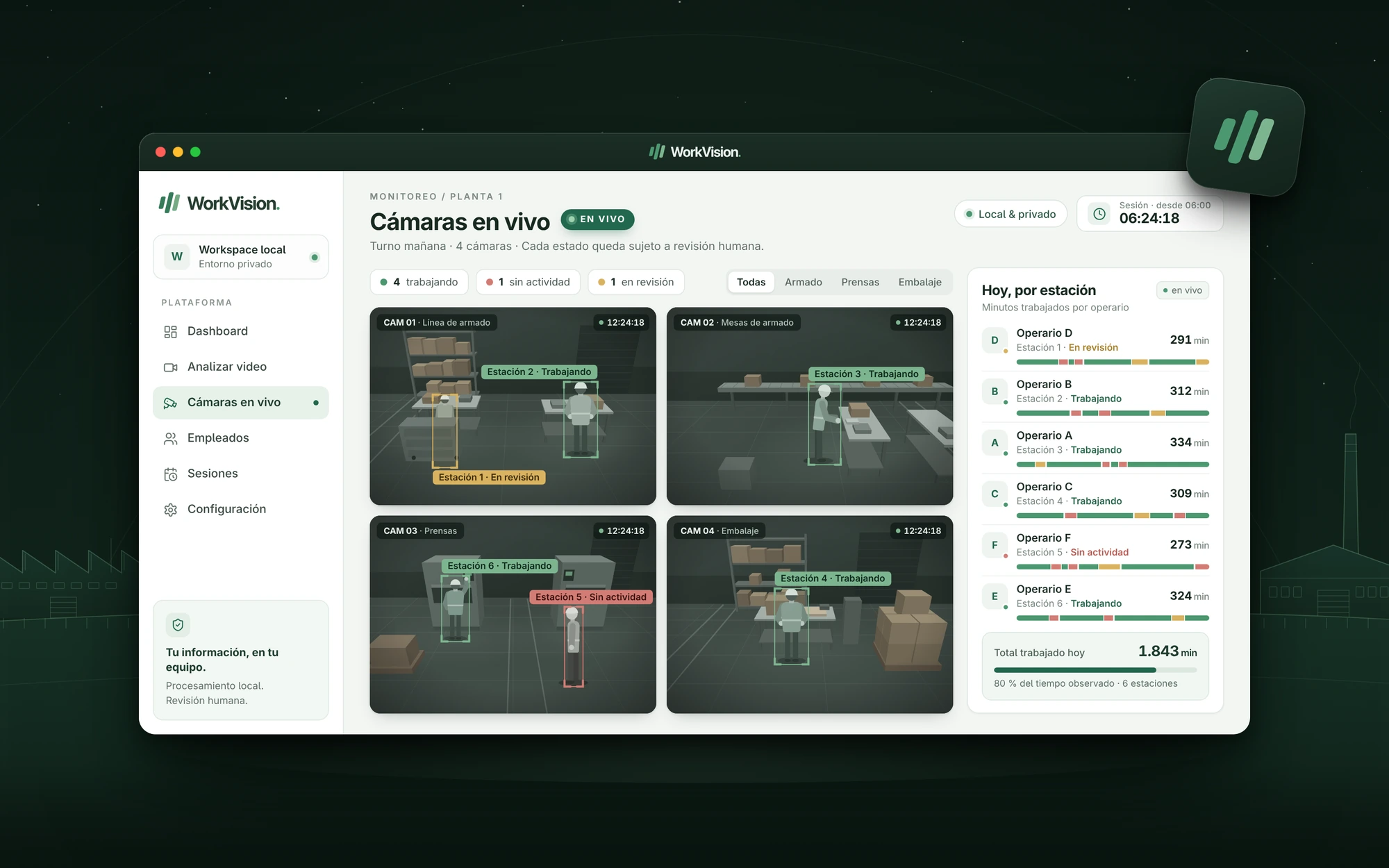Click the floating WorkVision app icon
Viewport: 1389px width, 868px height.
tap(1245, 136)
